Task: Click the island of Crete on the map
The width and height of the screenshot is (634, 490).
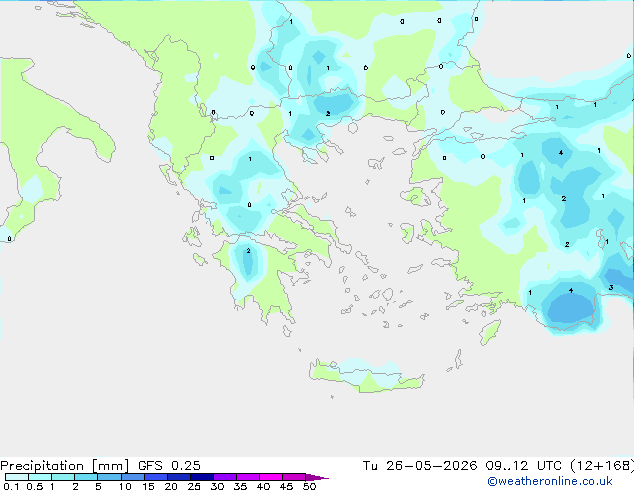Action: tap(366, 375)
